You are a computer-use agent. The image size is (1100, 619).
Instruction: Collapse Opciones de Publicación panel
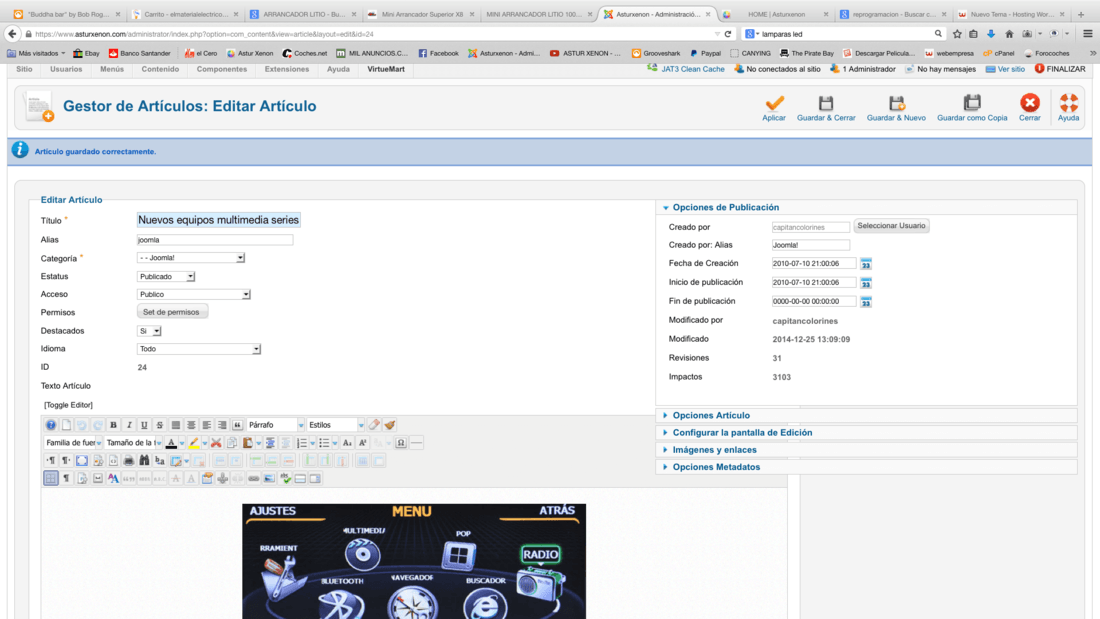(x=725, y=208)
